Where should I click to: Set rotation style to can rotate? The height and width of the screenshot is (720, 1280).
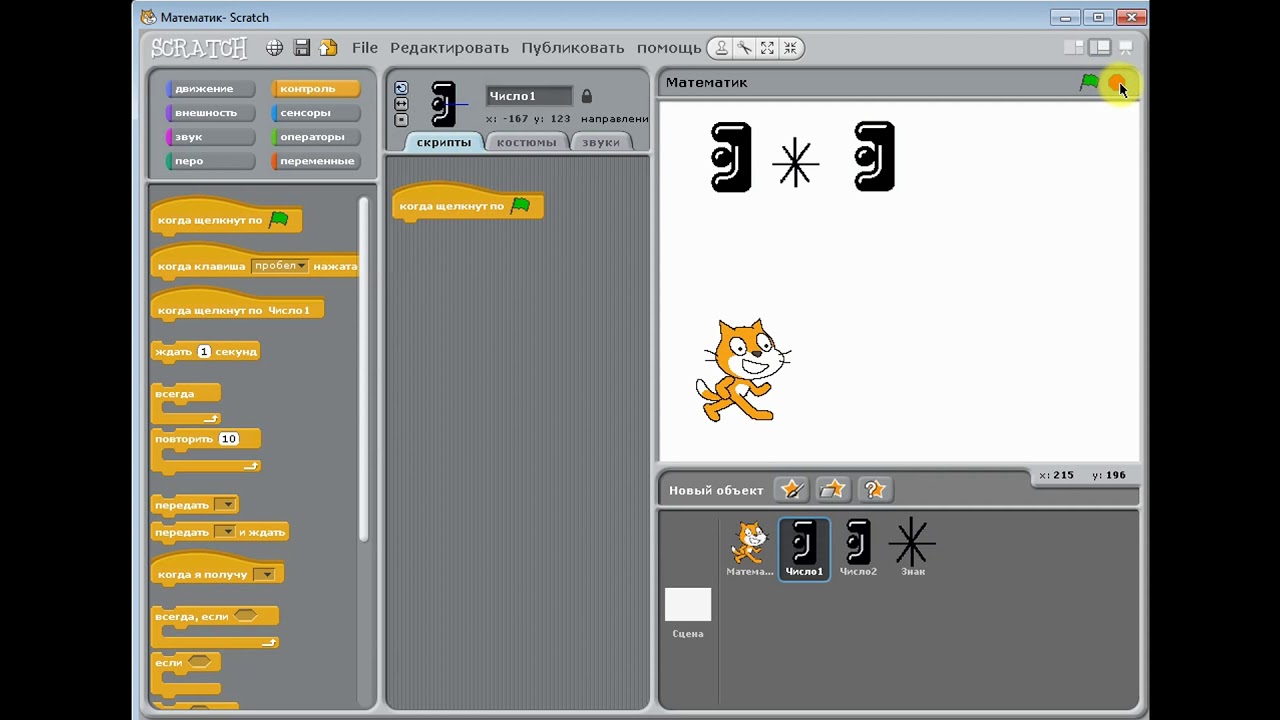coord(401,88)
